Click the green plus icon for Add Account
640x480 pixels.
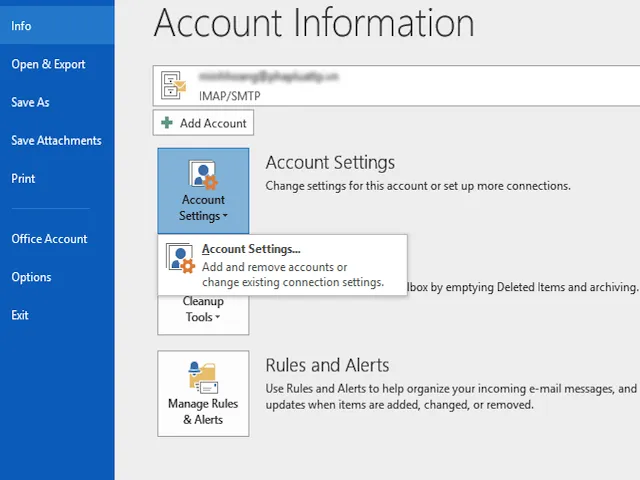pyautogui.click(x=167, y=123)
